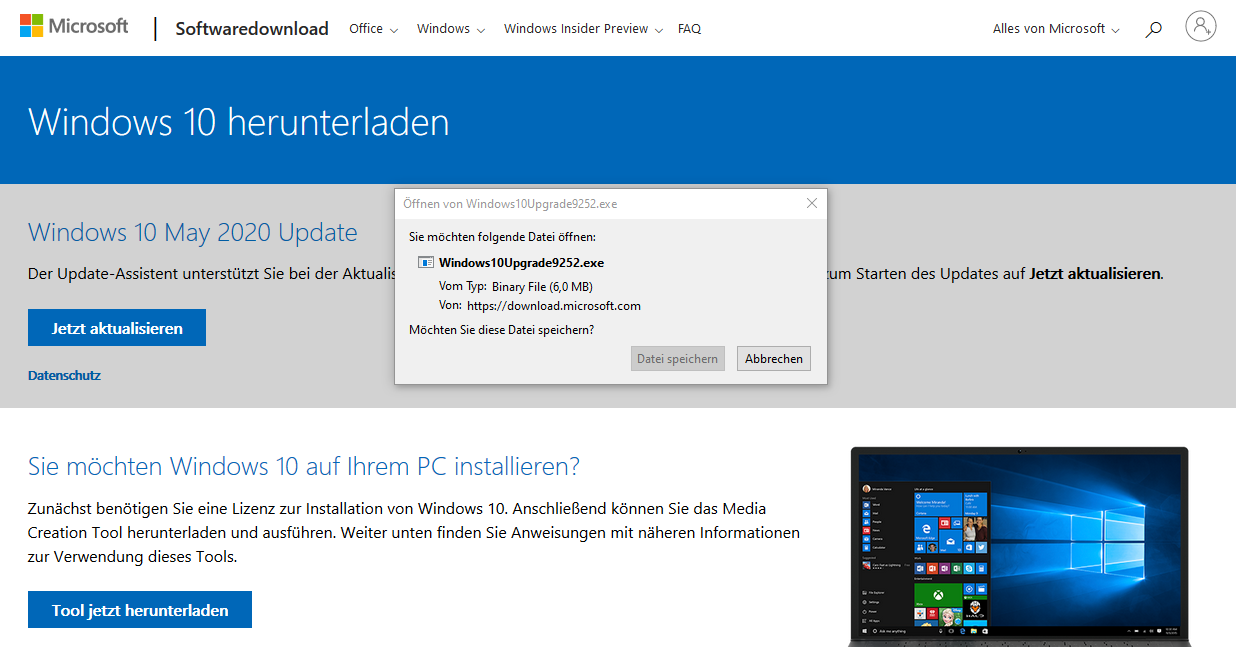Image resolution: width=1236 pixels, height=647 pixels.
Task: Click bold Jetzt aktualisieren text in paragraph
Action: [1095, 273]
